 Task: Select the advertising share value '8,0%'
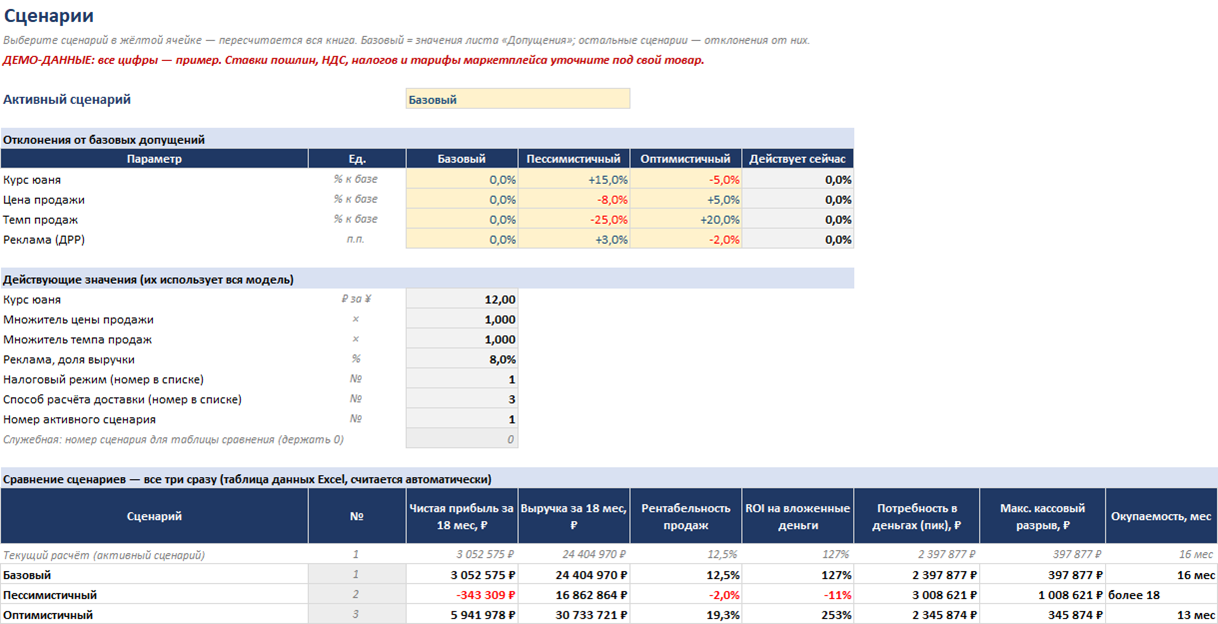(x=462, y=360)
